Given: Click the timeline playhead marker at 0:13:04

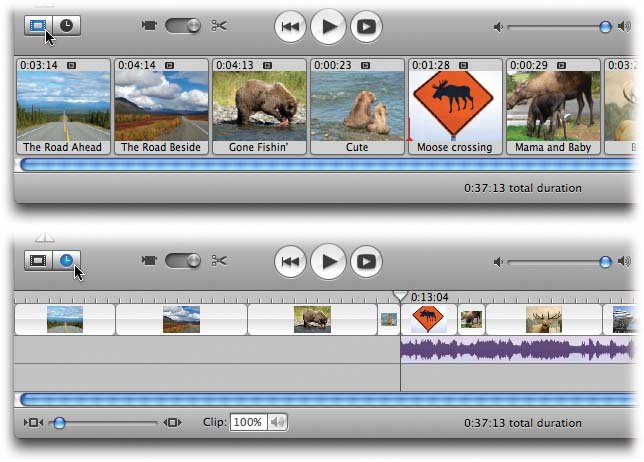Looking at the screenshot, I should 400,296.
